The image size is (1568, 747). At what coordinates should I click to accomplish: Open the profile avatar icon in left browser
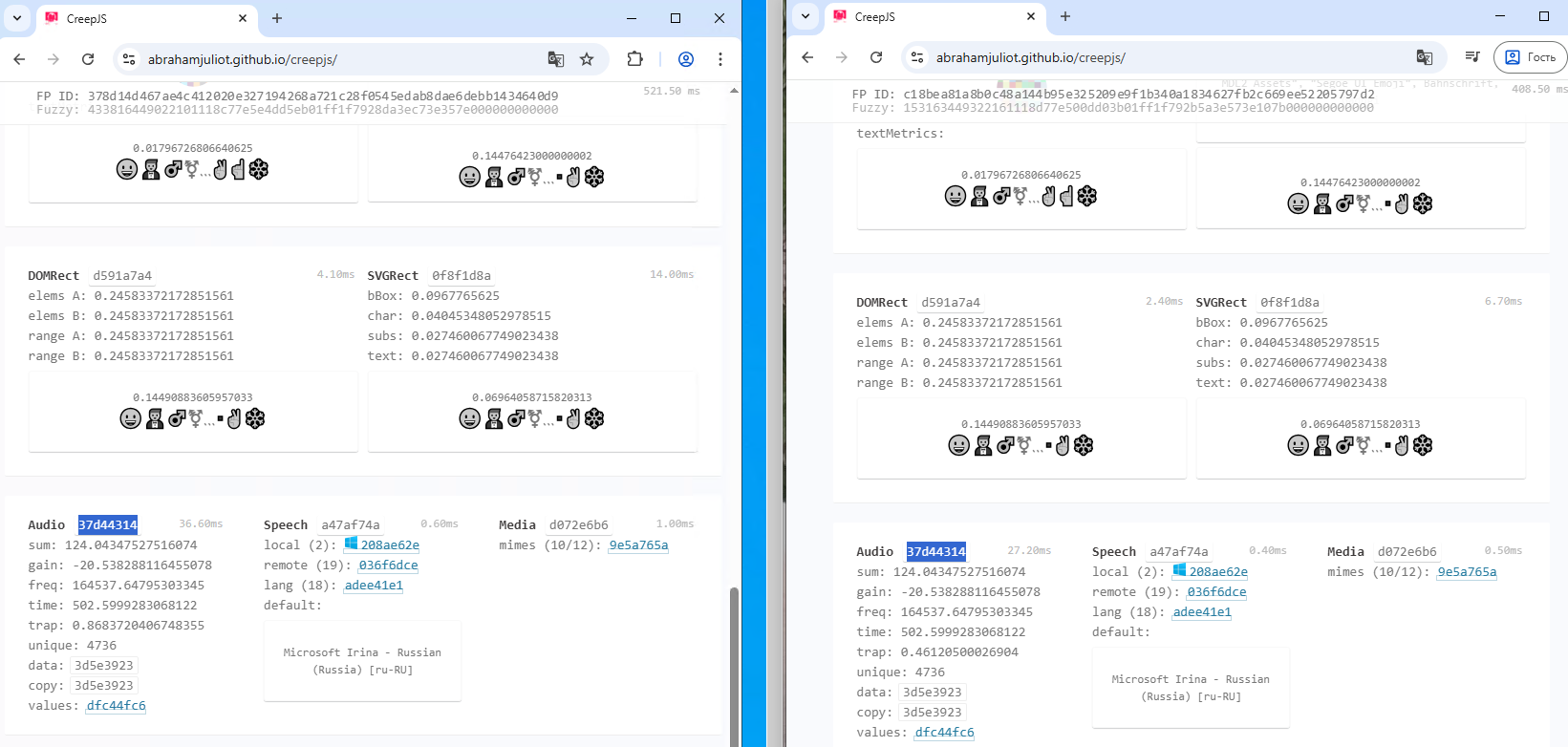pyautogui.click(x=686, y=59)
